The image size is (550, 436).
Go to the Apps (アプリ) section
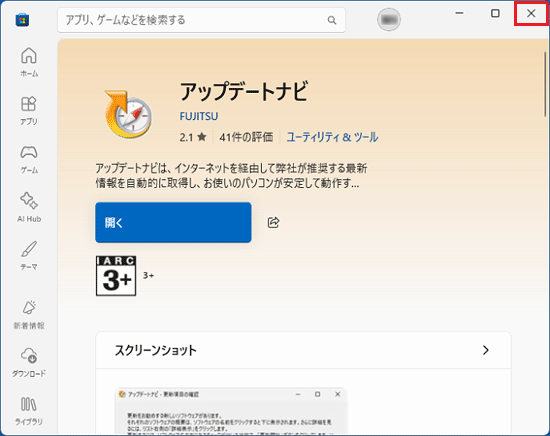click(29, 110)
